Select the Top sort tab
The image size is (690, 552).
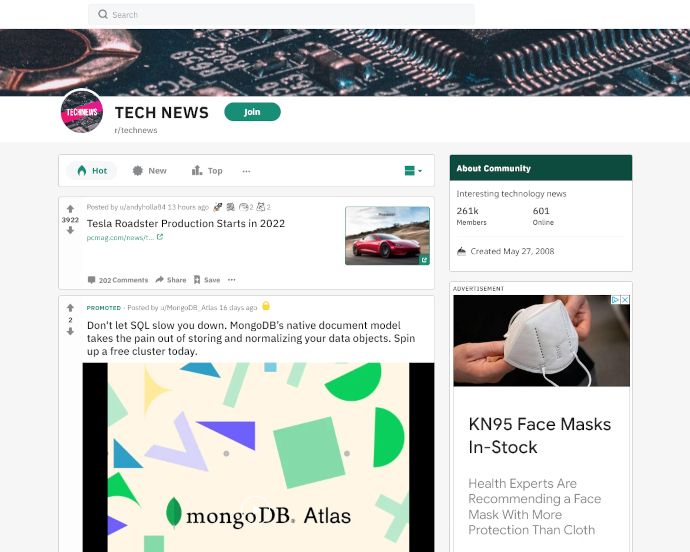point(207,171)
